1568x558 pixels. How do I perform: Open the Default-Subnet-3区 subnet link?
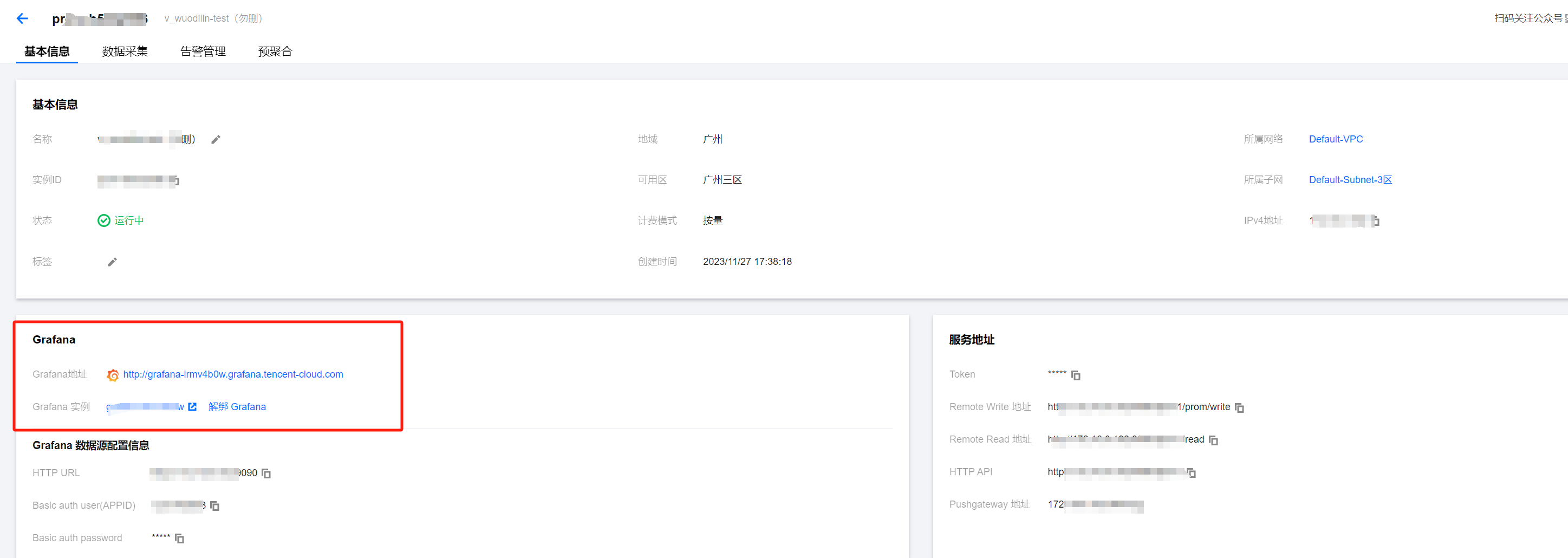1350,179
